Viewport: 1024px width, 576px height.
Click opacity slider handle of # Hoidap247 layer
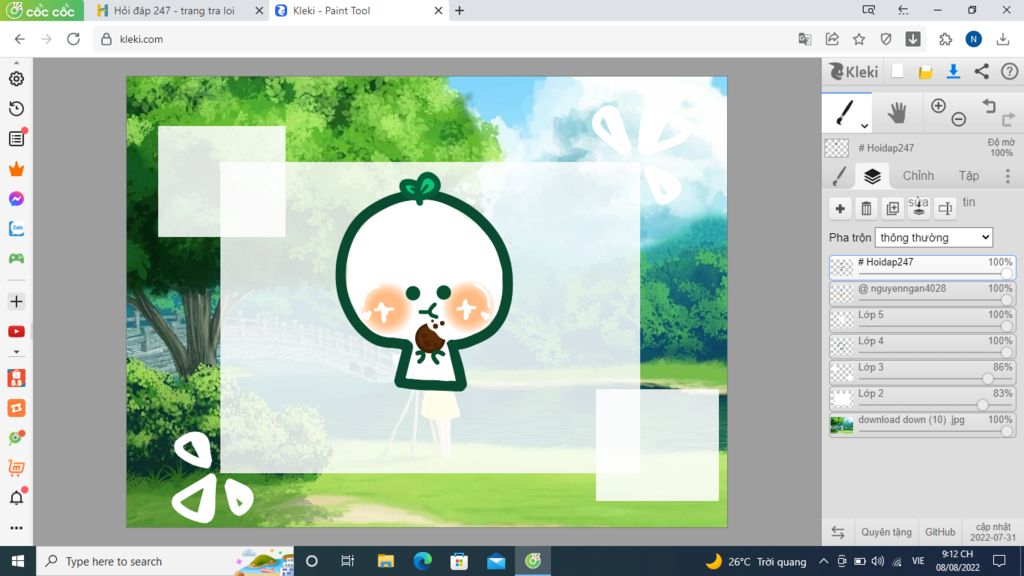point(1006,273)
